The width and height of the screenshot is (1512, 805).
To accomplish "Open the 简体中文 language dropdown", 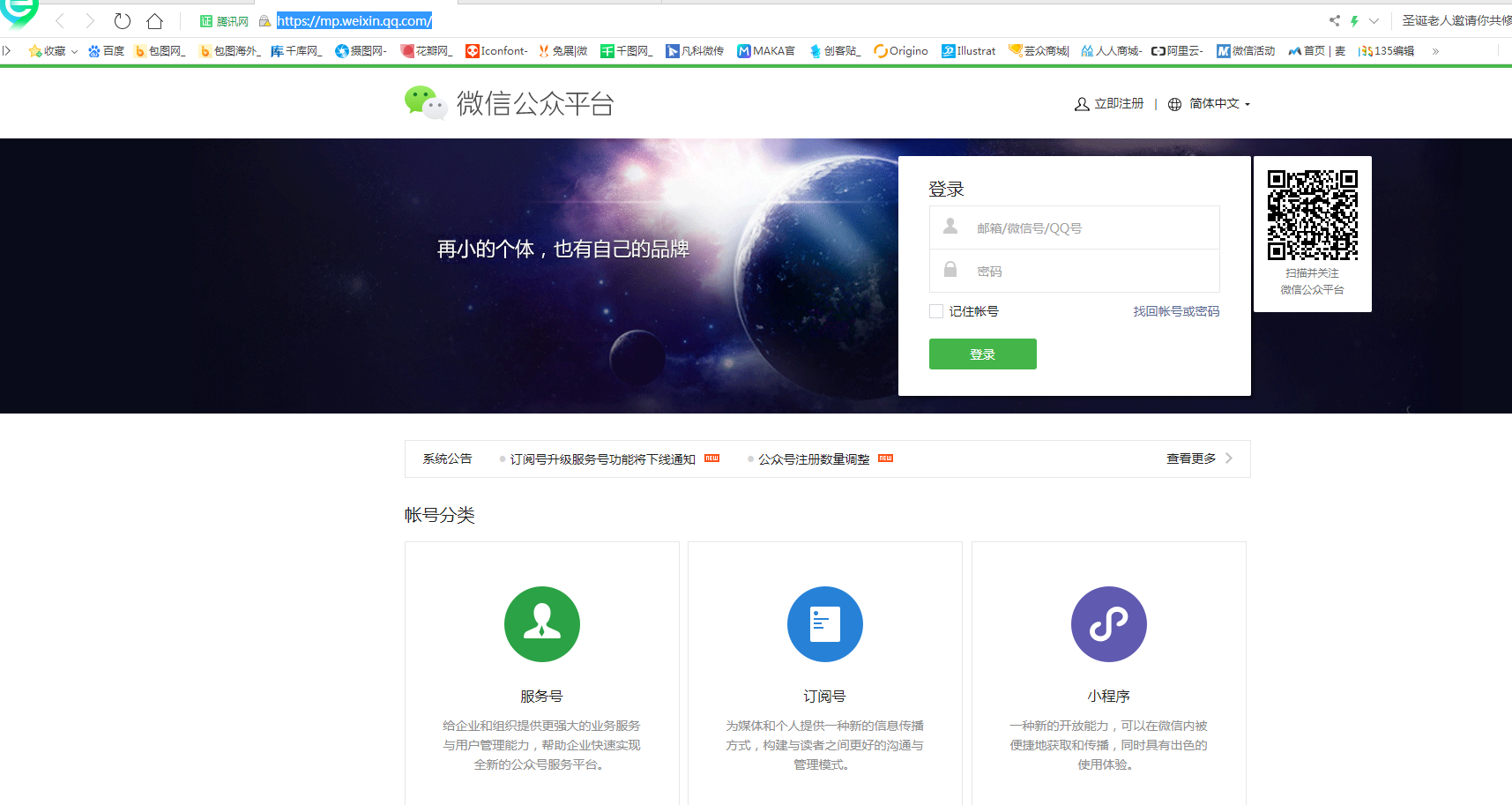I will (1209, 104).
